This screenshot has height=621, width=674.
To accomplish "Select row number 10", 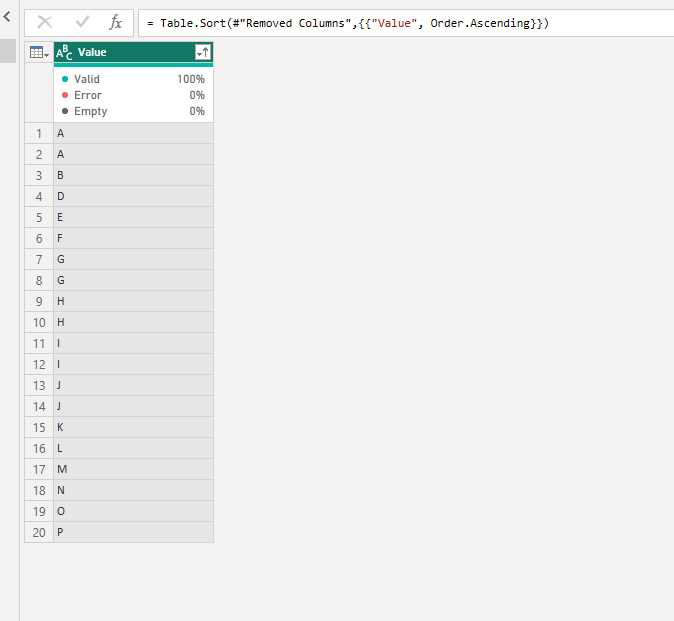I will coord(39,322).
